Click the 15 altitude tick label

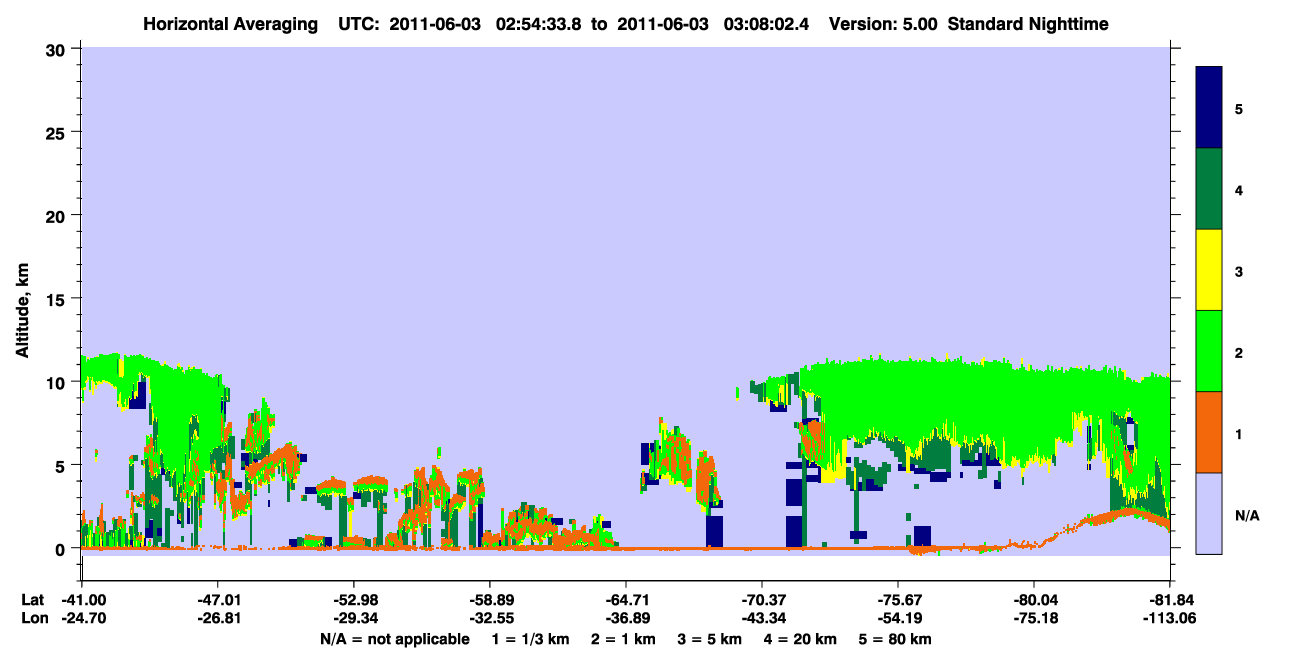click(x=59, y=299)
